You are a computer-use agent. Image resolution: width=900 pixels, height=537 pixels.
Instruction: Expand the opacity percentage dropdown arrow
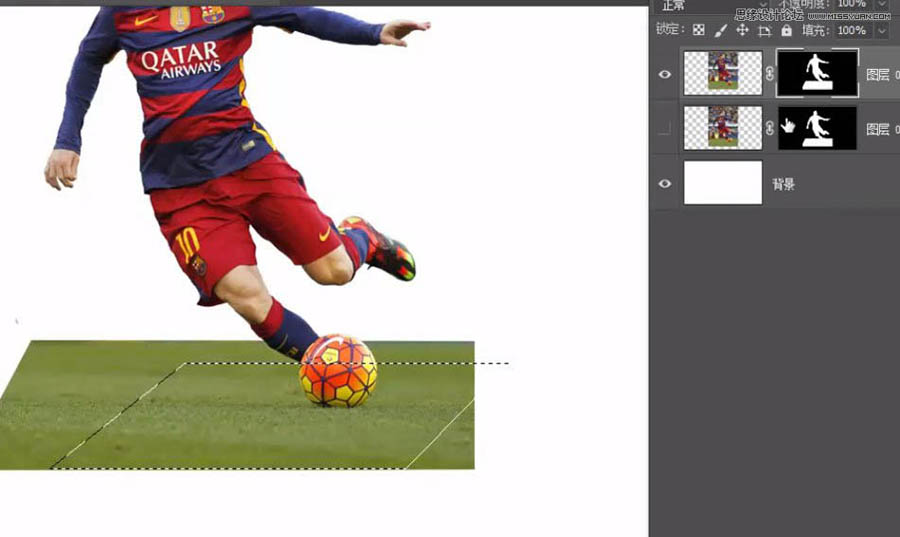point(881,6)
